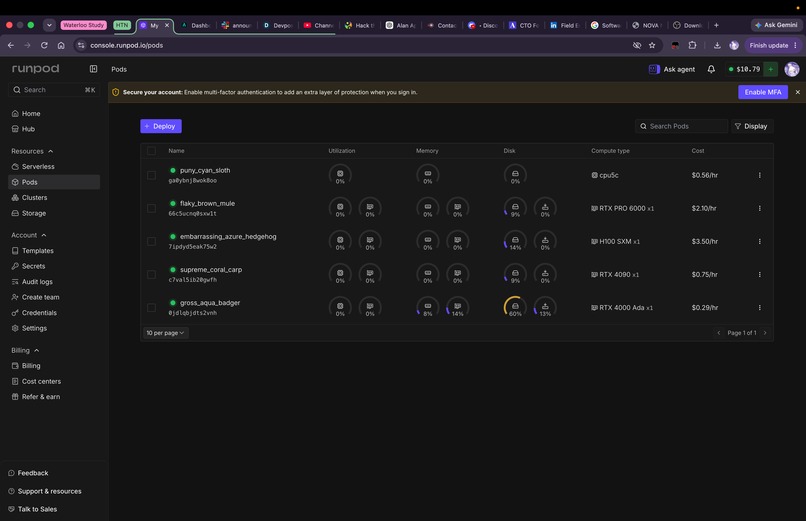806x521 pixels.
Task: Click the Finish update button
Action: click(773, 45)
